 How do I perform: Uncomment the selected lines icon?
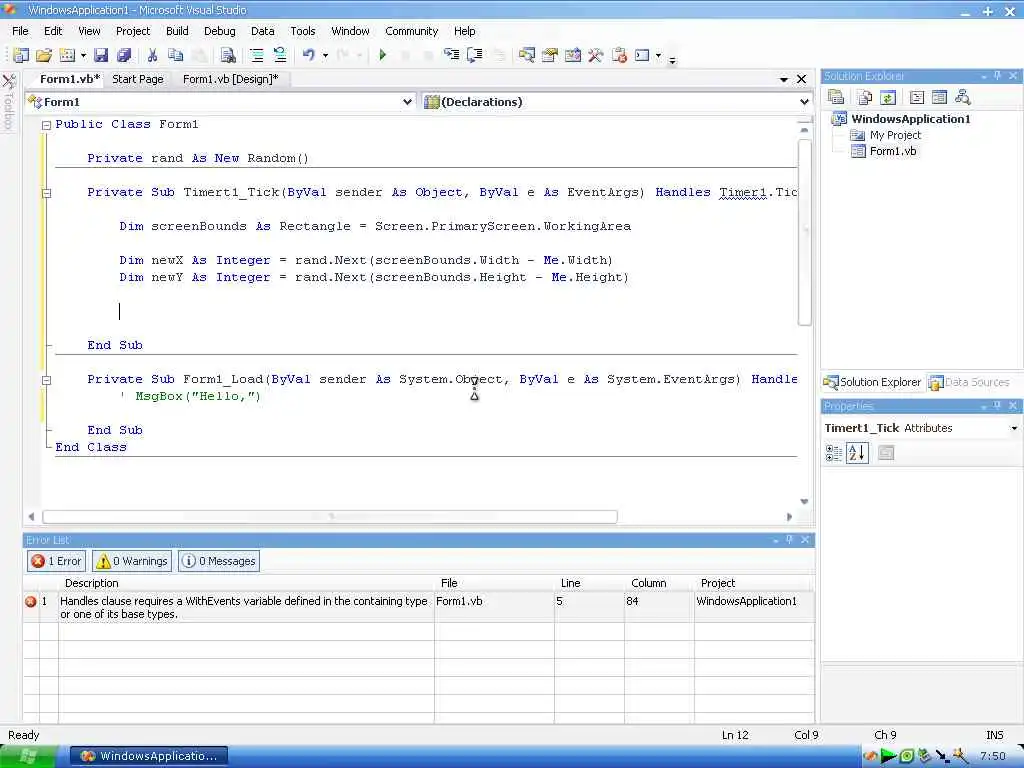[x=280, y=56]
